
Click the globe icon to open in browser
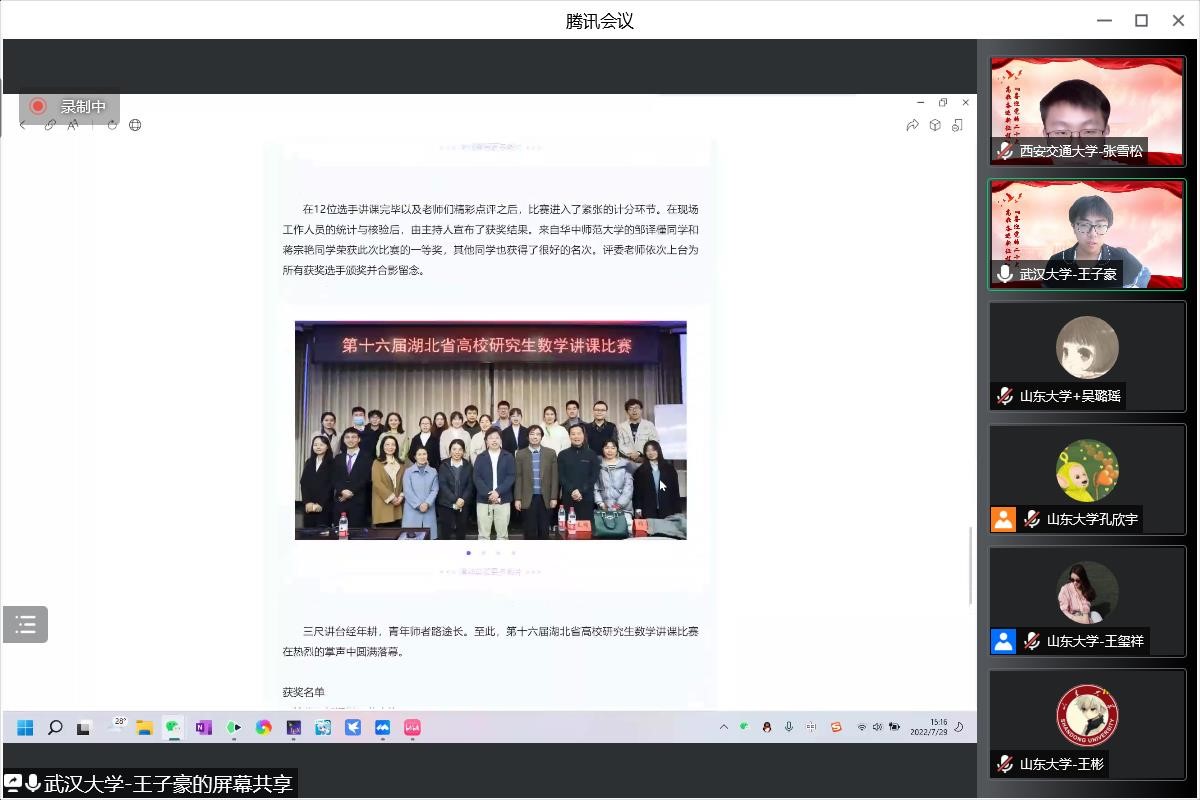pyautogui.click(x=135, y=125)
